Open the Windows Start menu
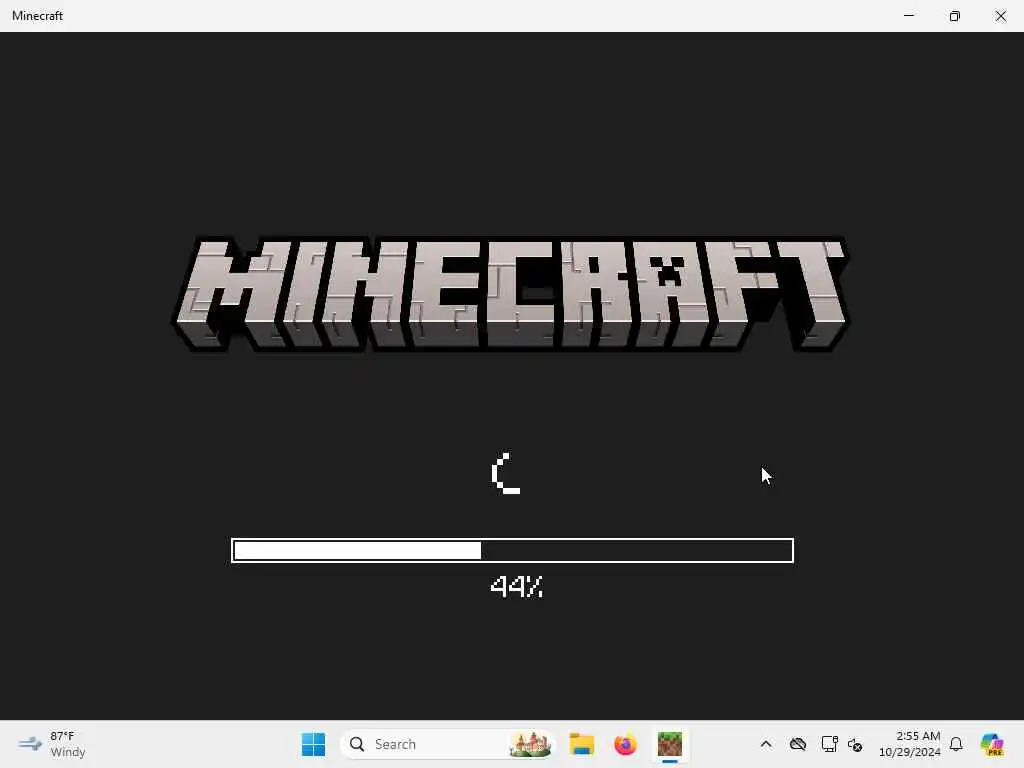Screen dimensions: 1024x768 pos(313,744)
